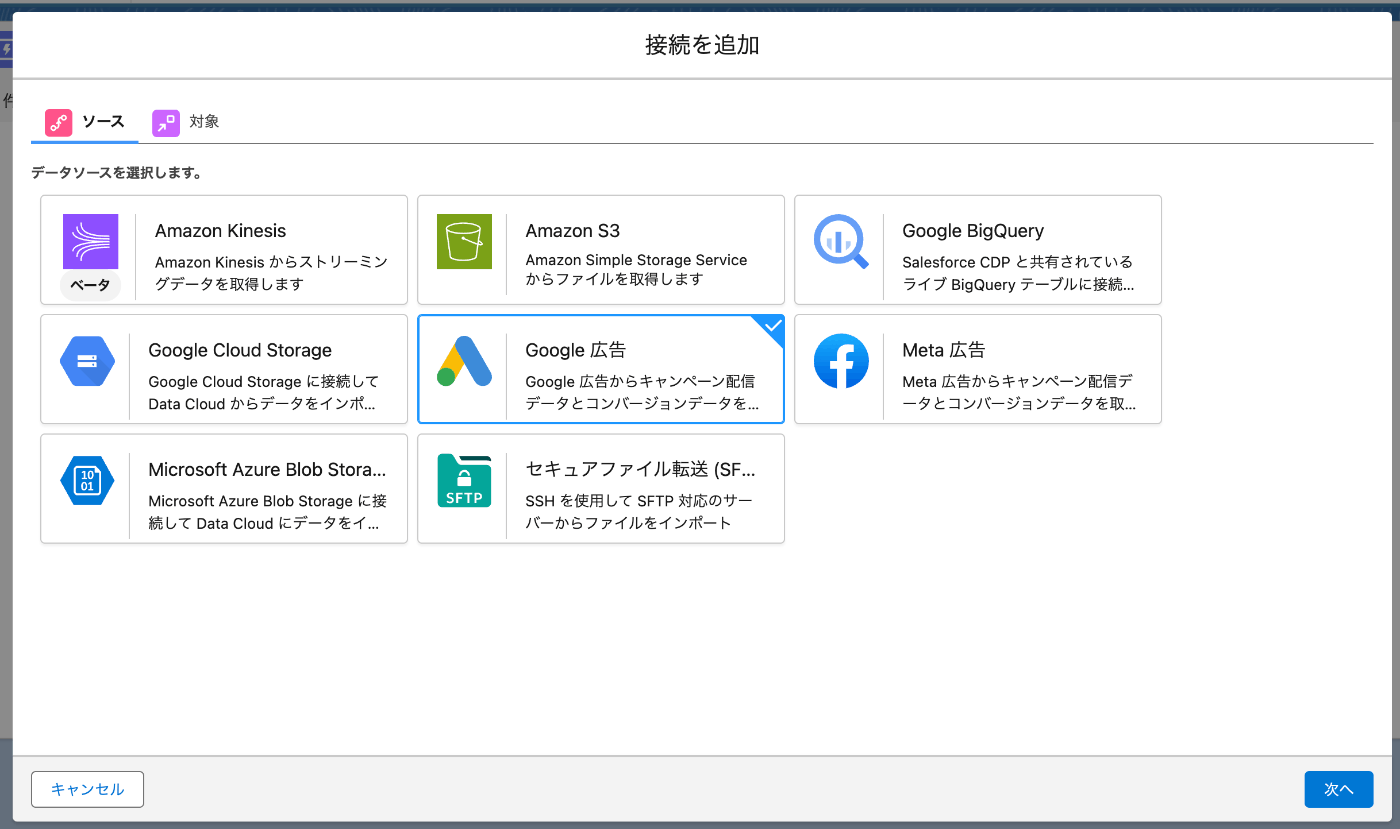Screen dimensions: 1400x829
Task: Click the purple 対象 tab icon
Action: [x=165, y=123]
